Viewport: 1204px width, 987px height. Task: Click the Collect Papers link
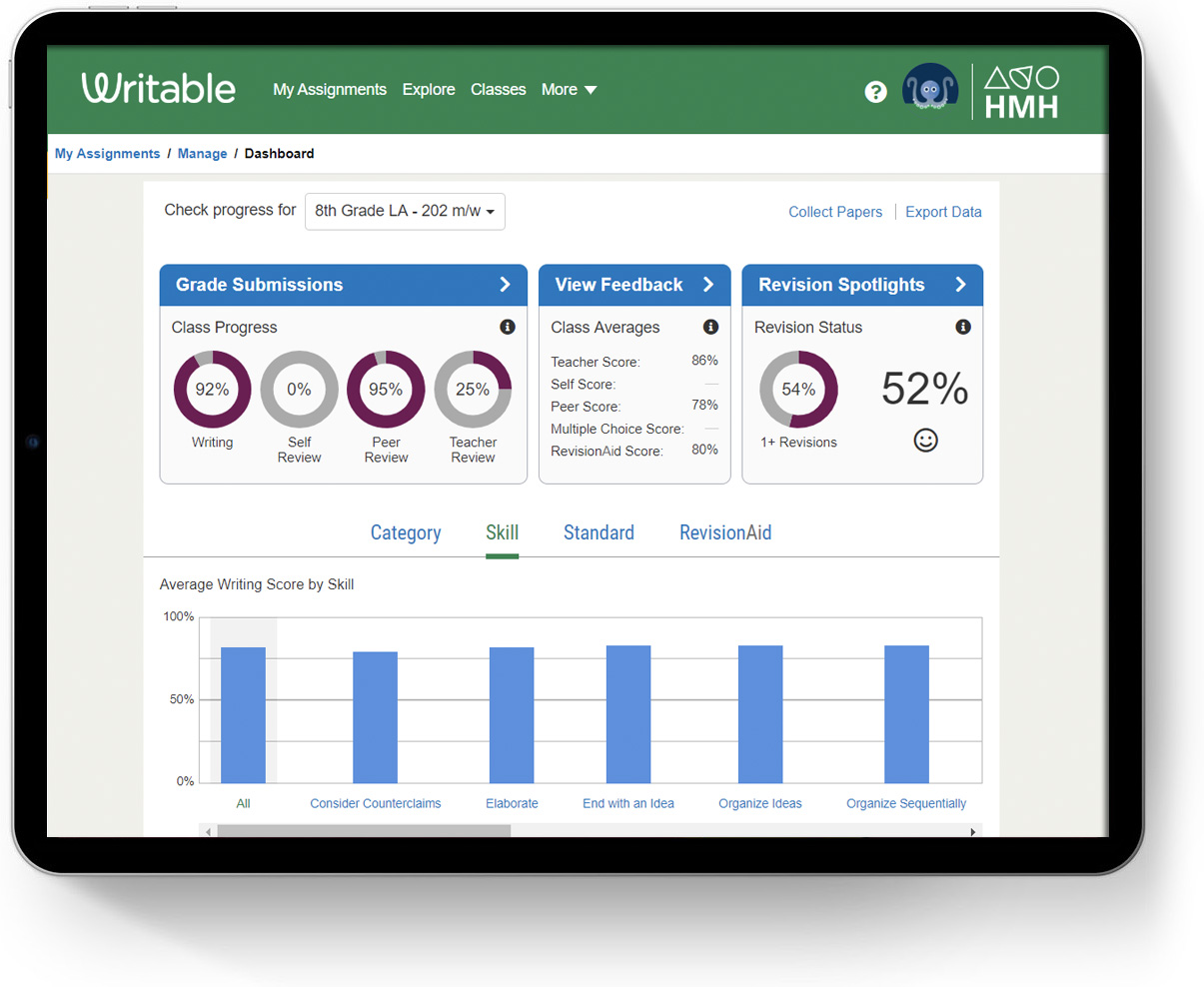pos(835,212)
